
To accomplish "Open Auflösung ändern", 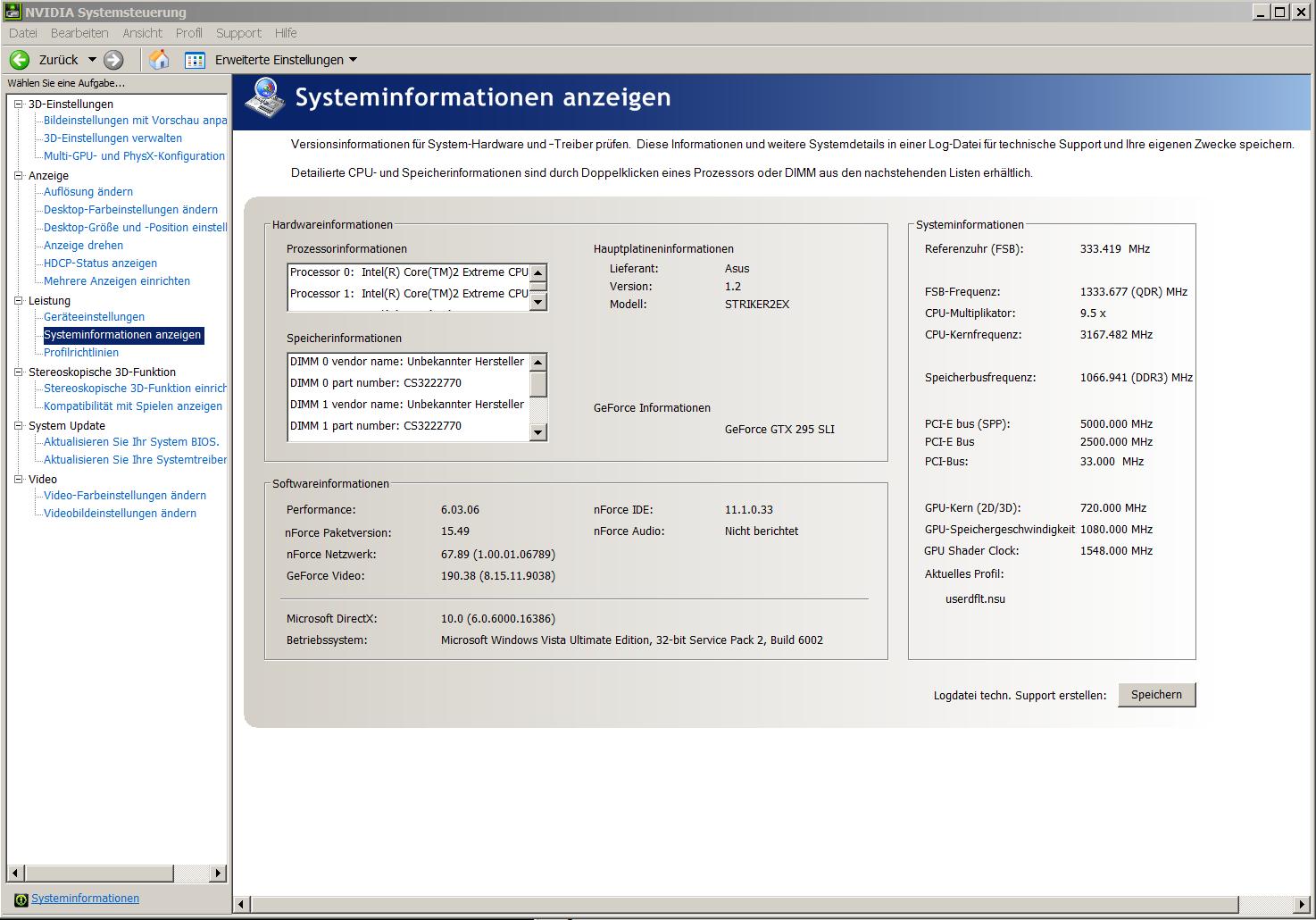I will pyautogui.click(x=88, y=192).
